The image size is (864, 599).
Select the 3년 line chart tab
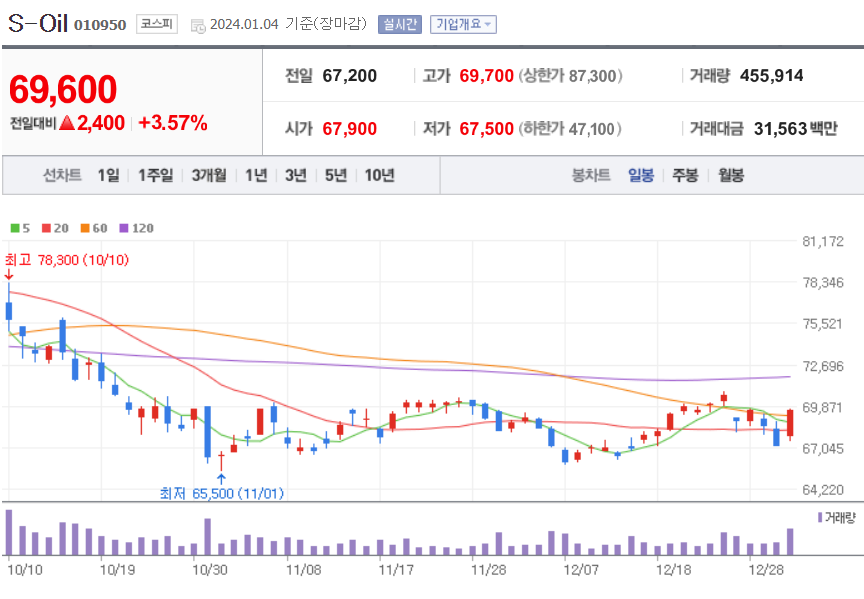click(295, 175)
